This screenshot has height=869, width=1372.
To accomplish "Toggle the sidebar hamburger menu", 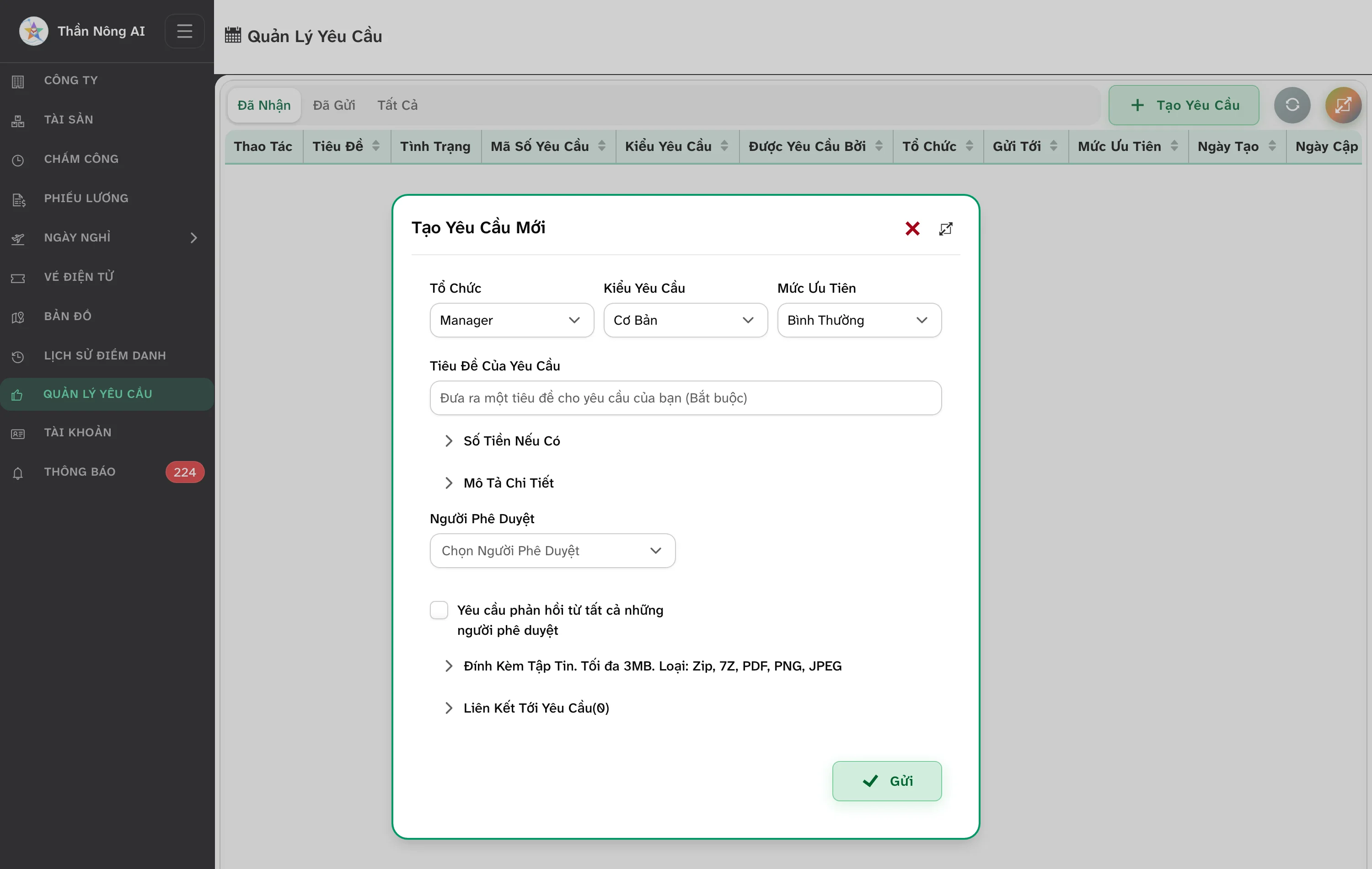I will [x=184, y=31].
